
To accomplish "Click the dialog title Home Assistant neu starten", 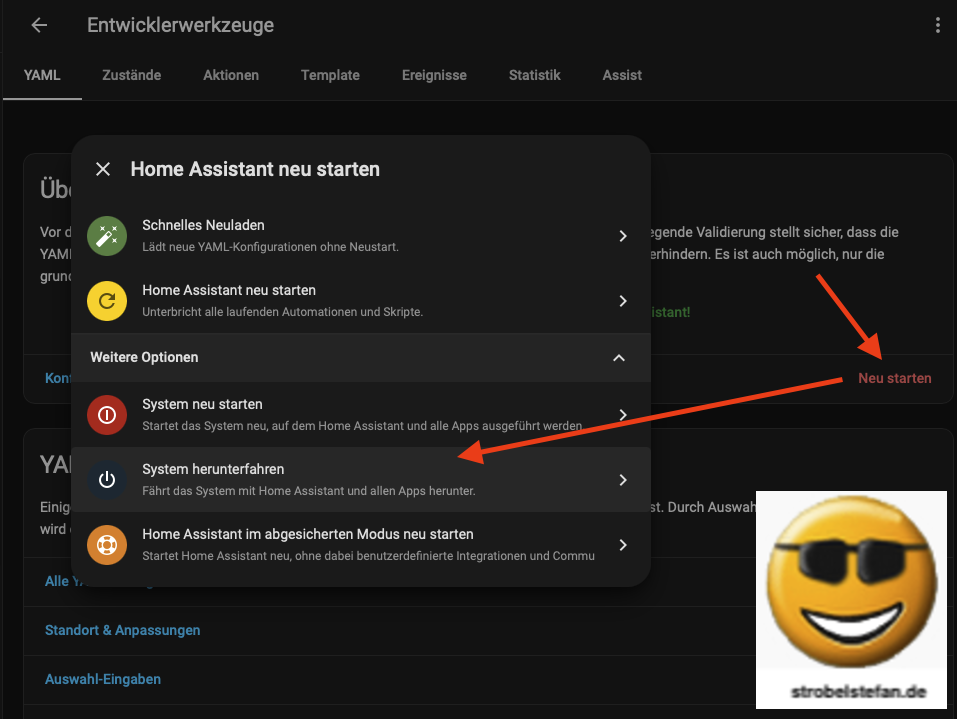I will (255, 169).
